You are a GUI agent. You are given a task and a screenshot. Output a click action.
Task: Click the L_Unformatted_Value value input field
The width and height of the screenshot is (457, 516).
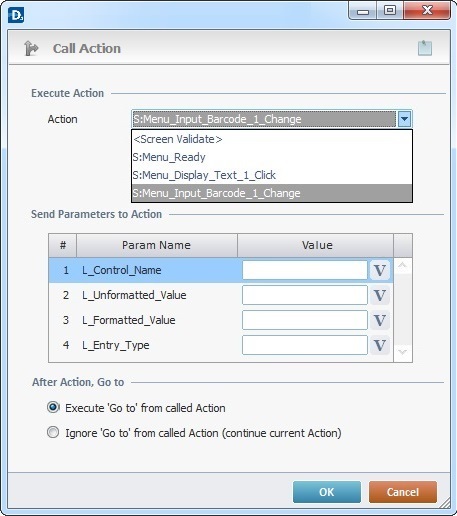coord(305,295)
